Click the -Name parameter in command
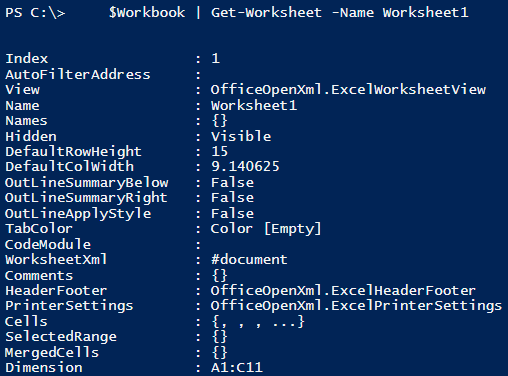The width and height of the screenshot is (508, 376). (353, 13)
